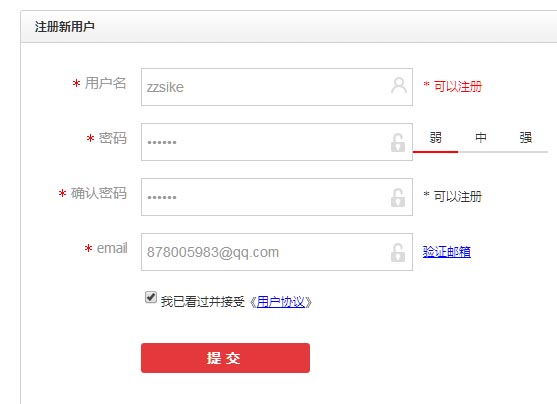The image size is (557, 404).
Task: Click the red 可以注册 message beside username
Action: point(458,86)
